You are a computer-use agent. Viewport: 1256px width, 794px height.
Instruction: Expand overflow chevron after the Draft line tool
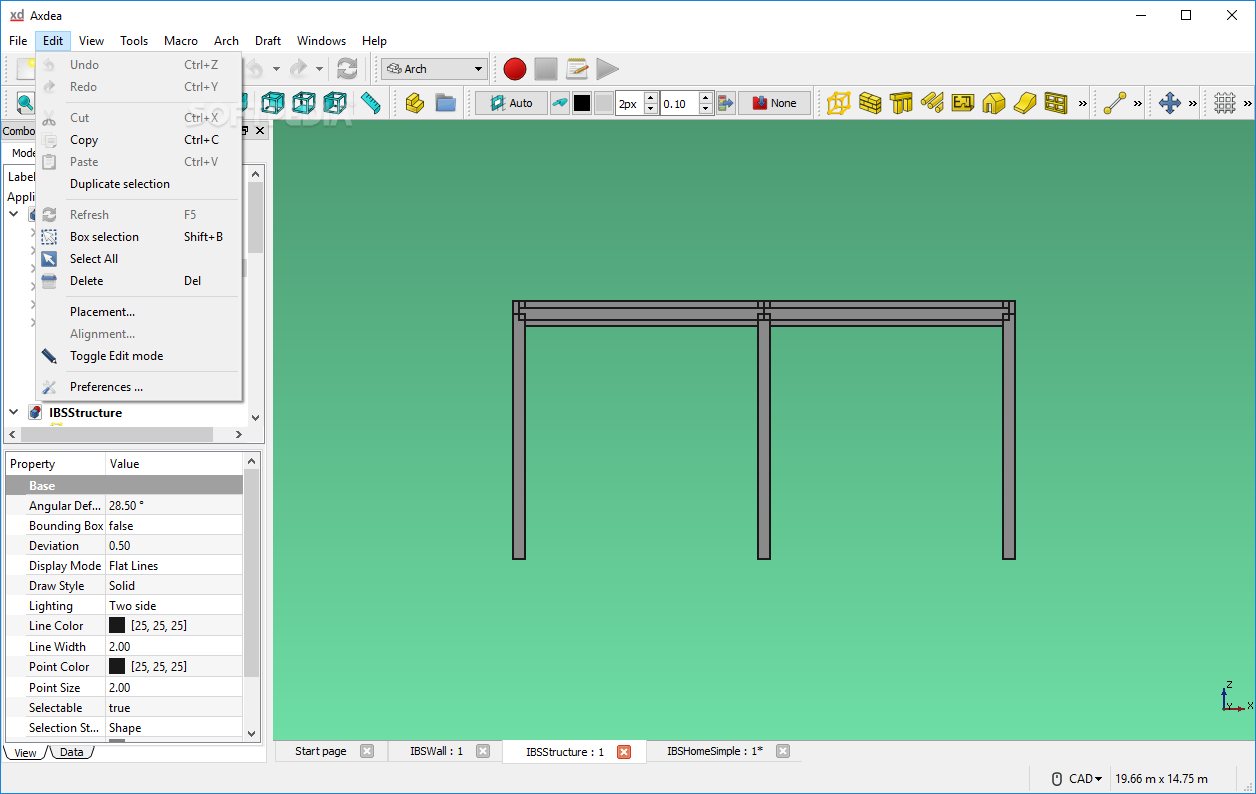(1138, 104)
